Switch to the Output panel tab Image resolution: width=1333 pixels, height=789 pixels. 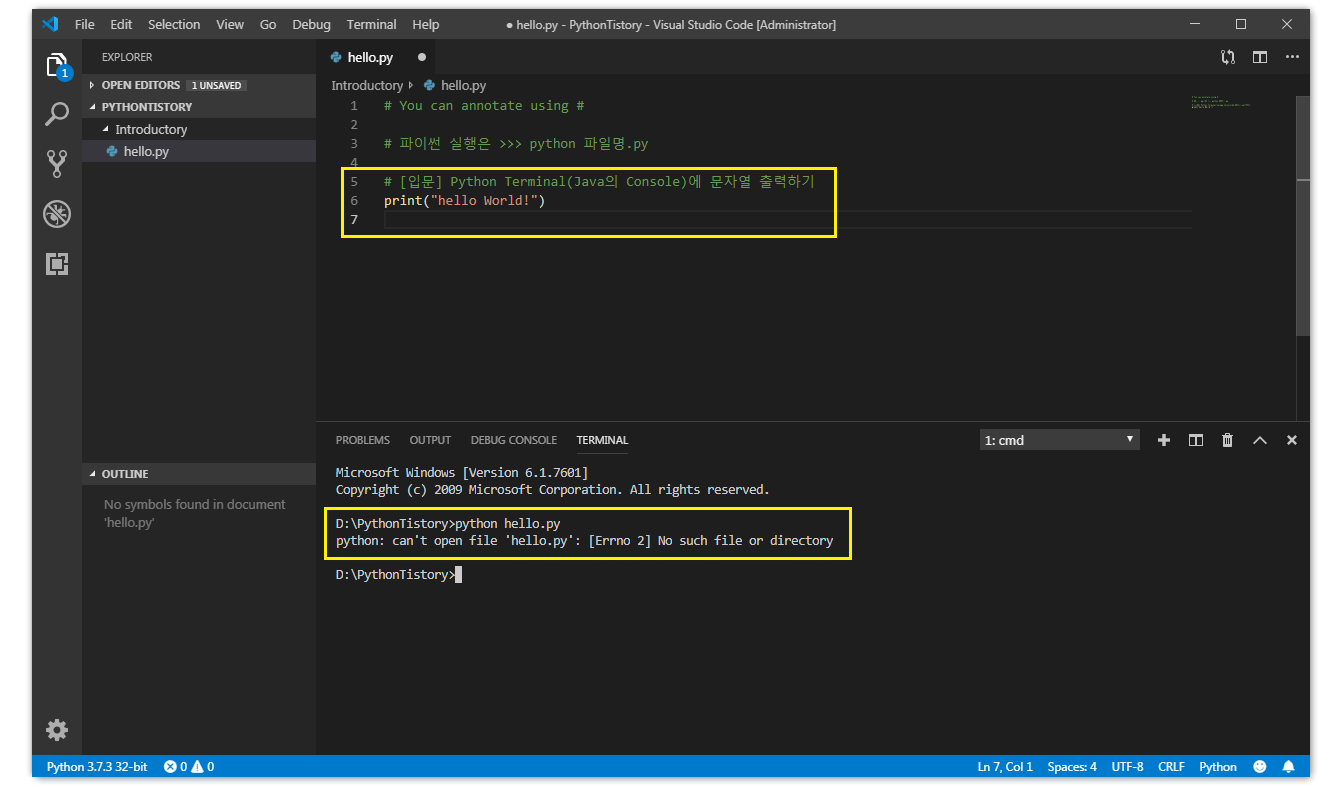430,440
